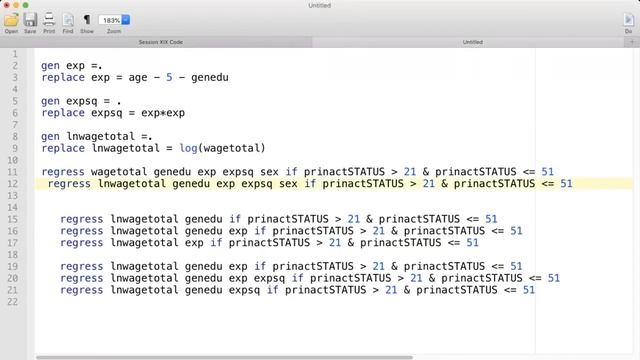
Task: Open Find tool in toolbar
Action: (68, 20)
